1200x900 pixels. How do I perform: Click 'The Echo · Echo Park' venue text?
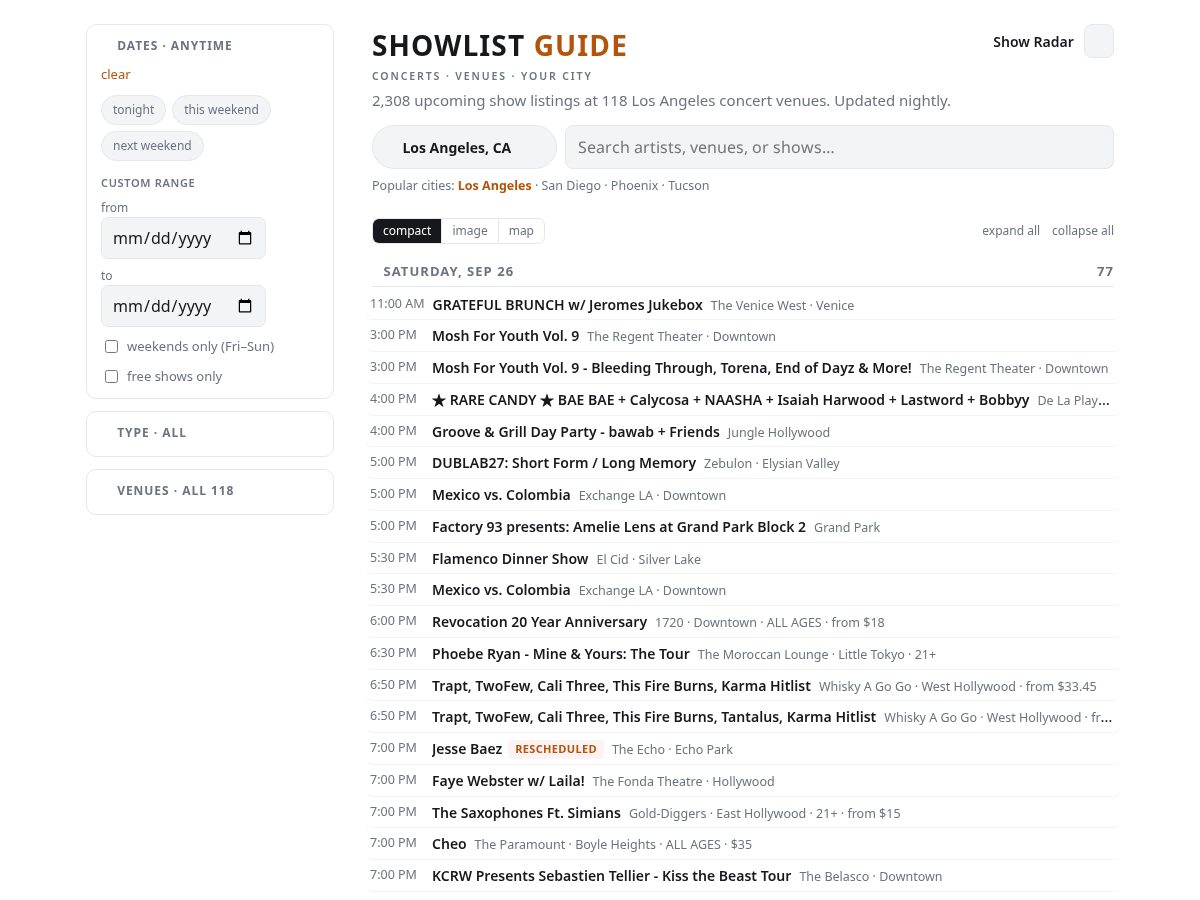point(672,750)
